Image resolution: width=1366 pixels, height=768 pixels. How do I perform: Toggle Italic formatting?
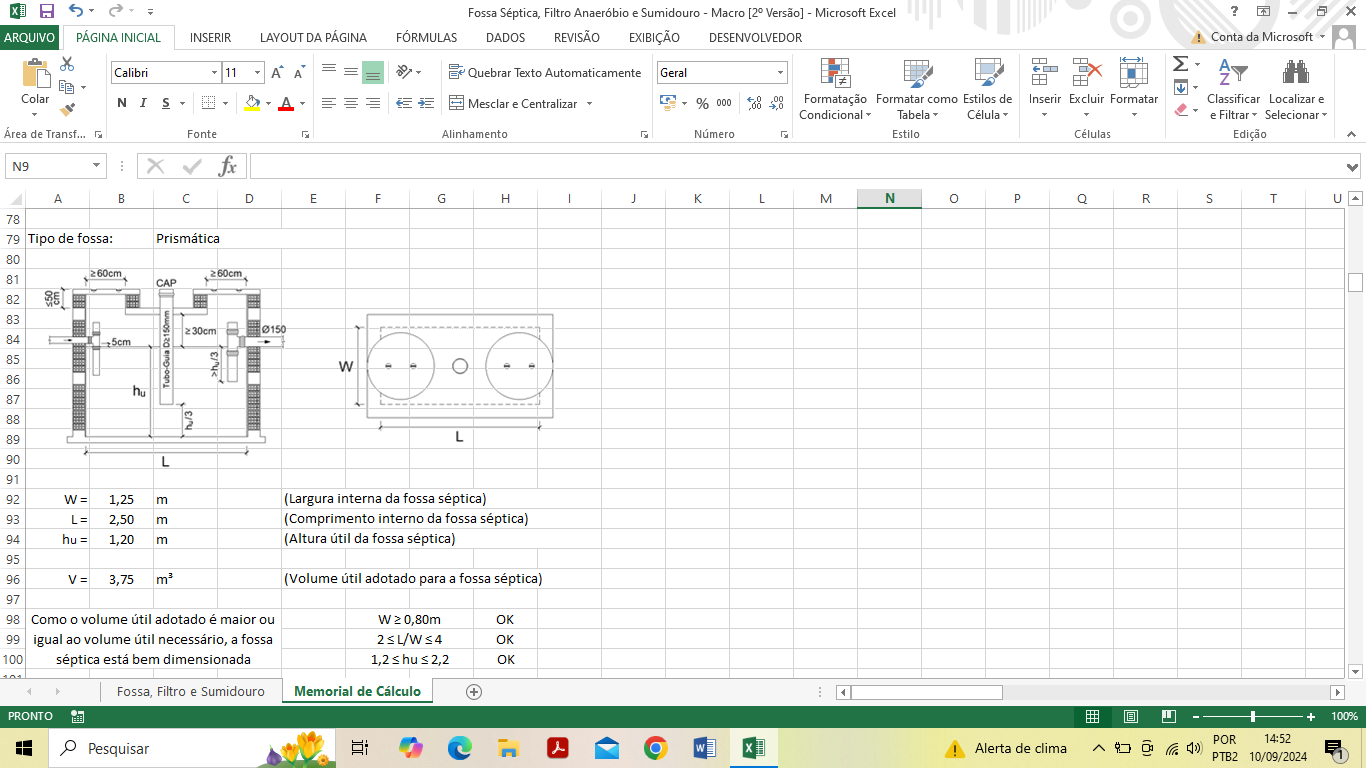coord(143,103)
